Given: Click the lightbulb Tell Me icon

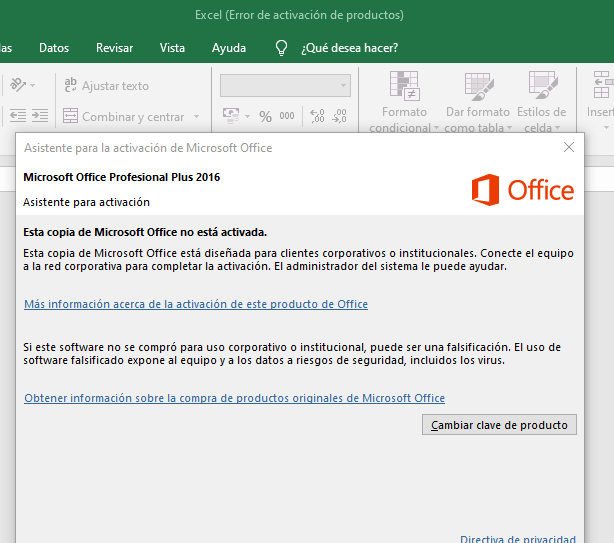Looking at the screenshot, I should (x=281, y=48).
